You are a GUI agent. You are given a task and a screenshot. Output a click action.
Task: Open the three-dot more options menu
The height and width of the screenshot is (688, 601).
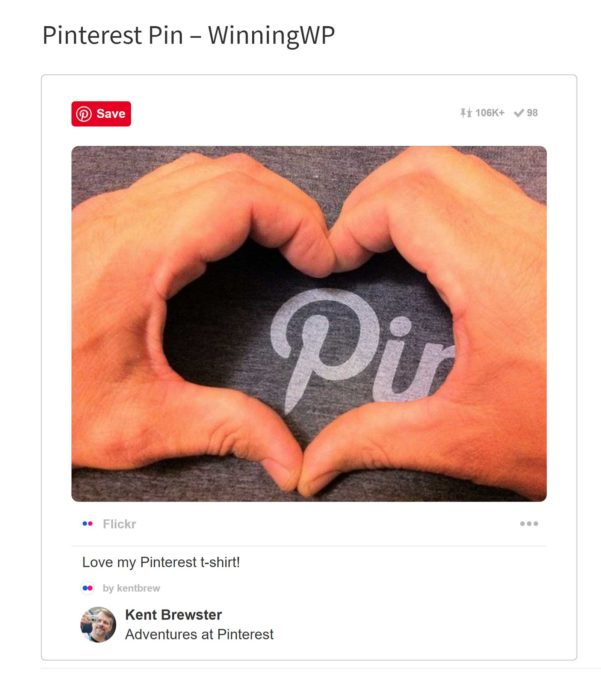529,523
